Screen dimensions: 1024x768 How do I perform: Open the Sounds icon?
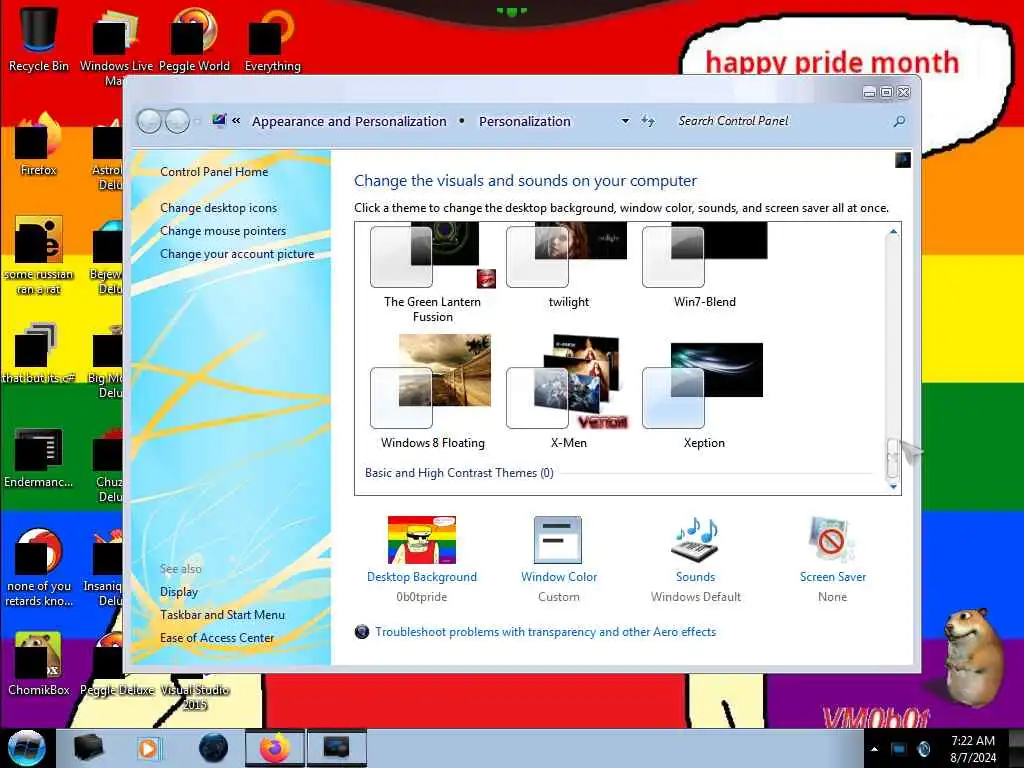point(696,540)
